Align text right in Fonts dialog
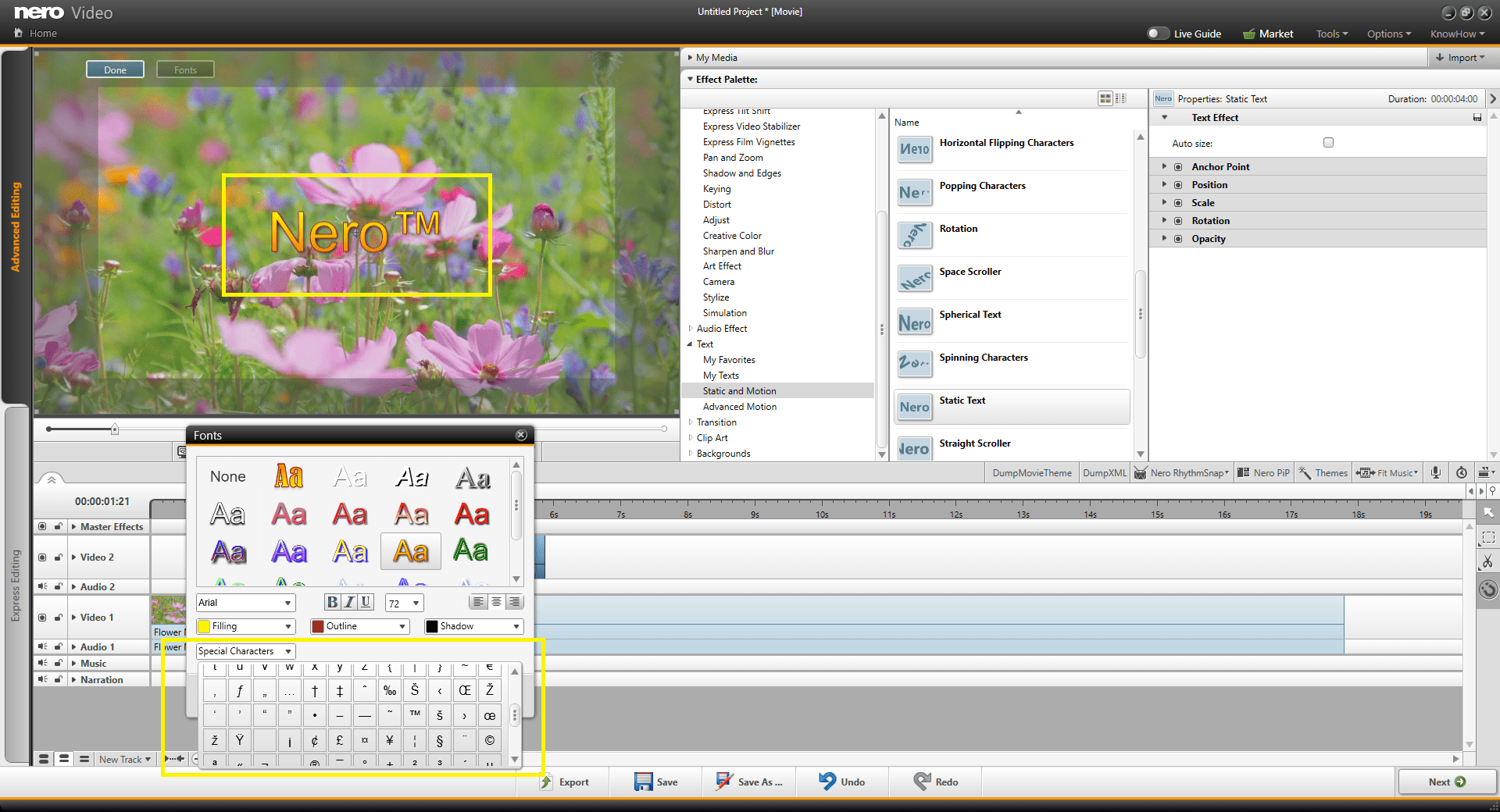1500x812 pixels. 514,602
